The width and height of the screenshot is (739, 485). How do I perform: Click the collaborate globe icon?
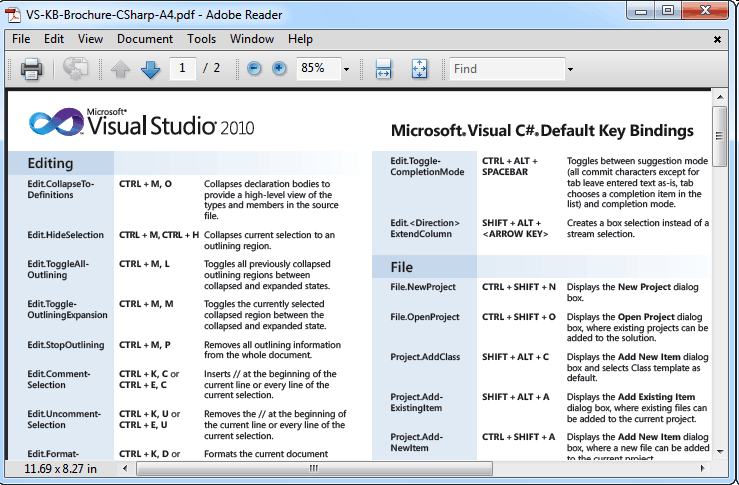(x=75, y=69)
